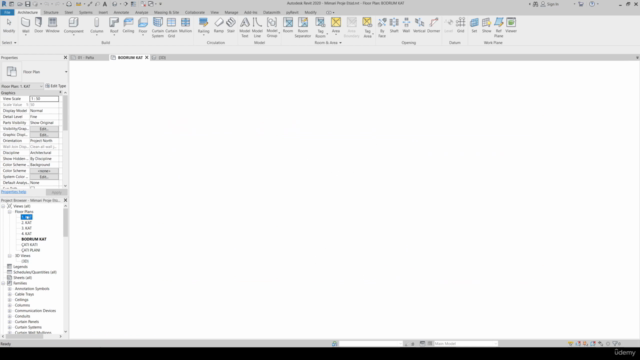This screenshot has width=640, height=360.
Task: Select ÇATI PLANI floor plan
Action: pos(31,250)
